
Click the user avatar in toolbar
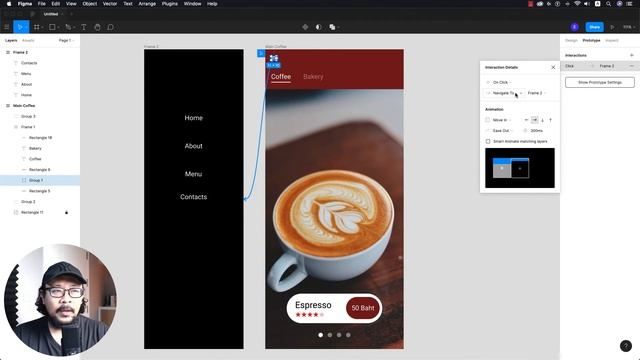(574, 27)
